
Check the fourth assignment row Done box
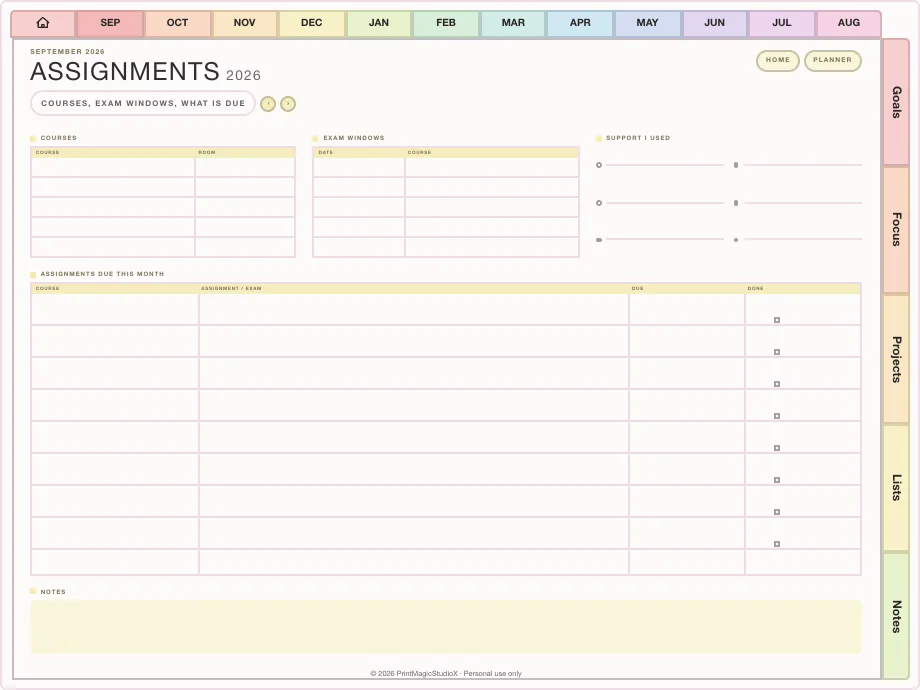click(x=777, y=416)
